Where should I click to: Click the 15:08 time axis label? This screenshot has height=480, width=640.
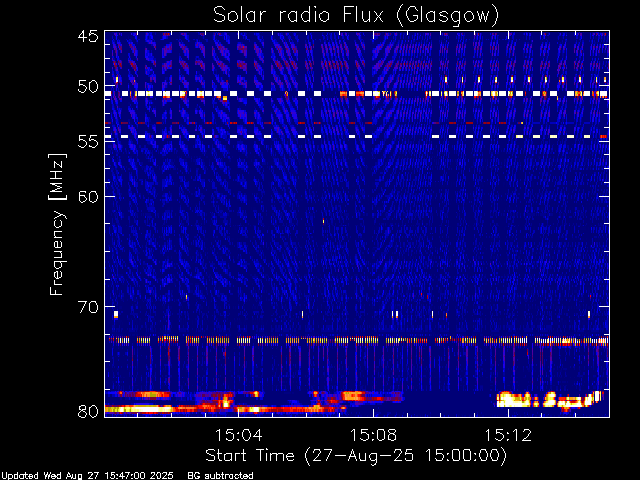pyautogui.click(x=373, y=435)
